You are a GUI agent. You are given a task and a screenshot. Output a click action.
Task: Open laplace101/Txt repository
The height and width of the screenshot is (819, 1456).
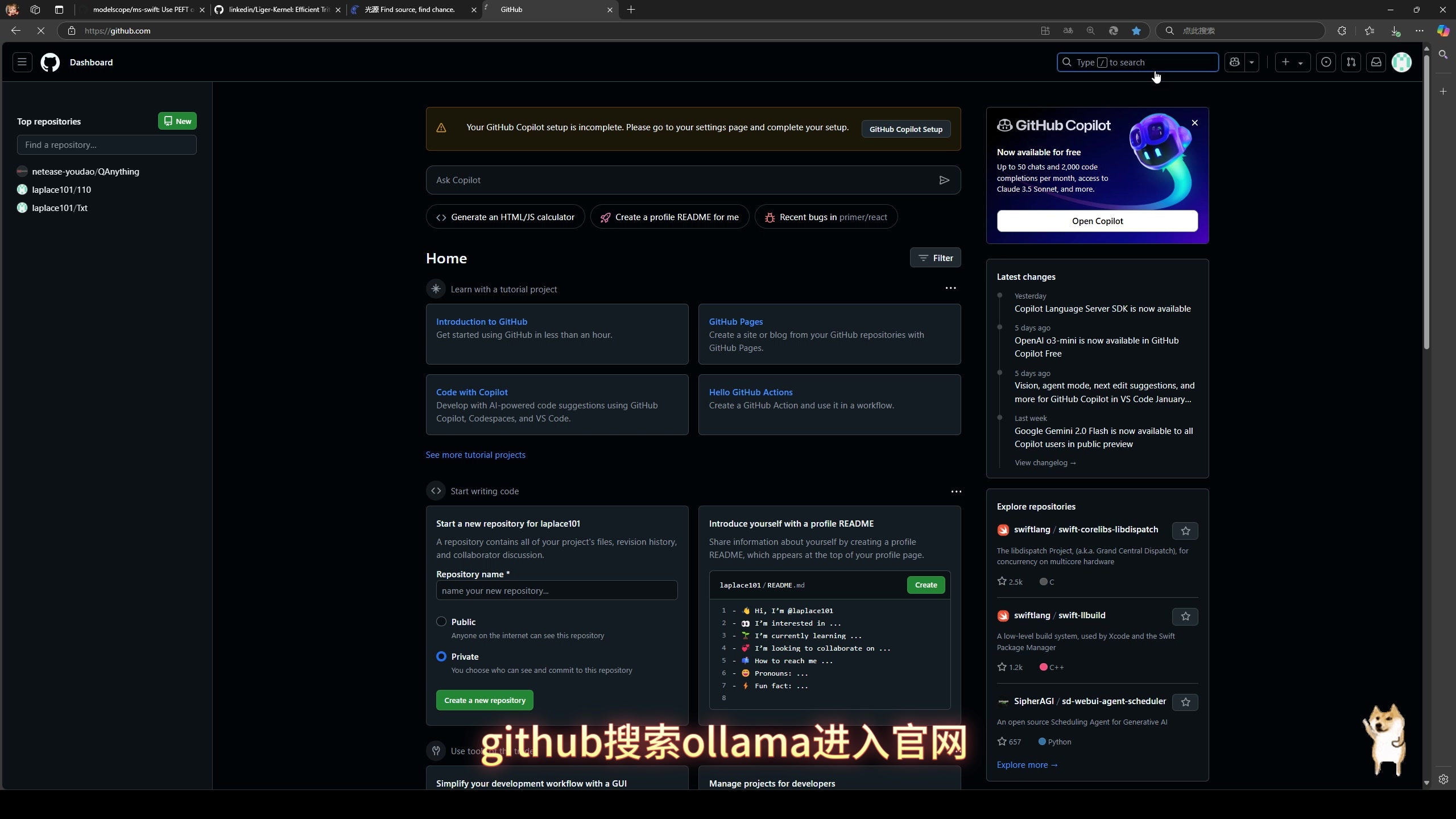click(60, 208)
